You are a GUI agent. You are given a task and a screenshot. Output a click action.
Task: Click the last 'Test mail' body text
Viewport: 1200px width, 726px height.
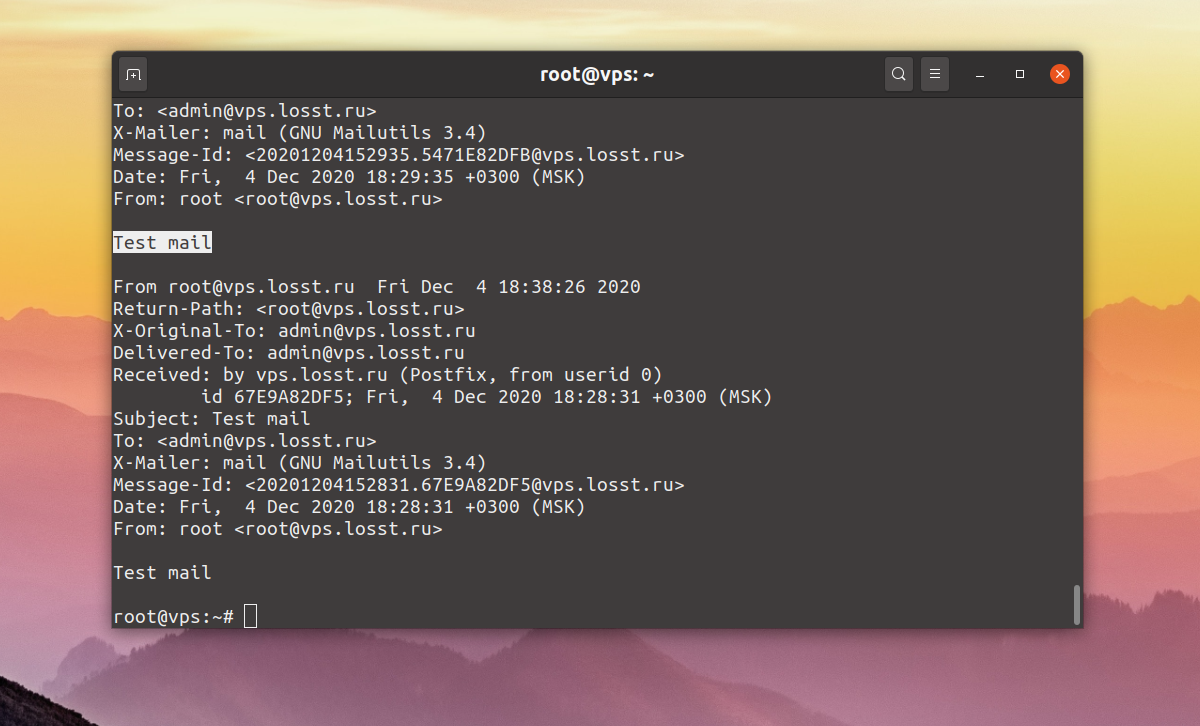click(162, 573)
